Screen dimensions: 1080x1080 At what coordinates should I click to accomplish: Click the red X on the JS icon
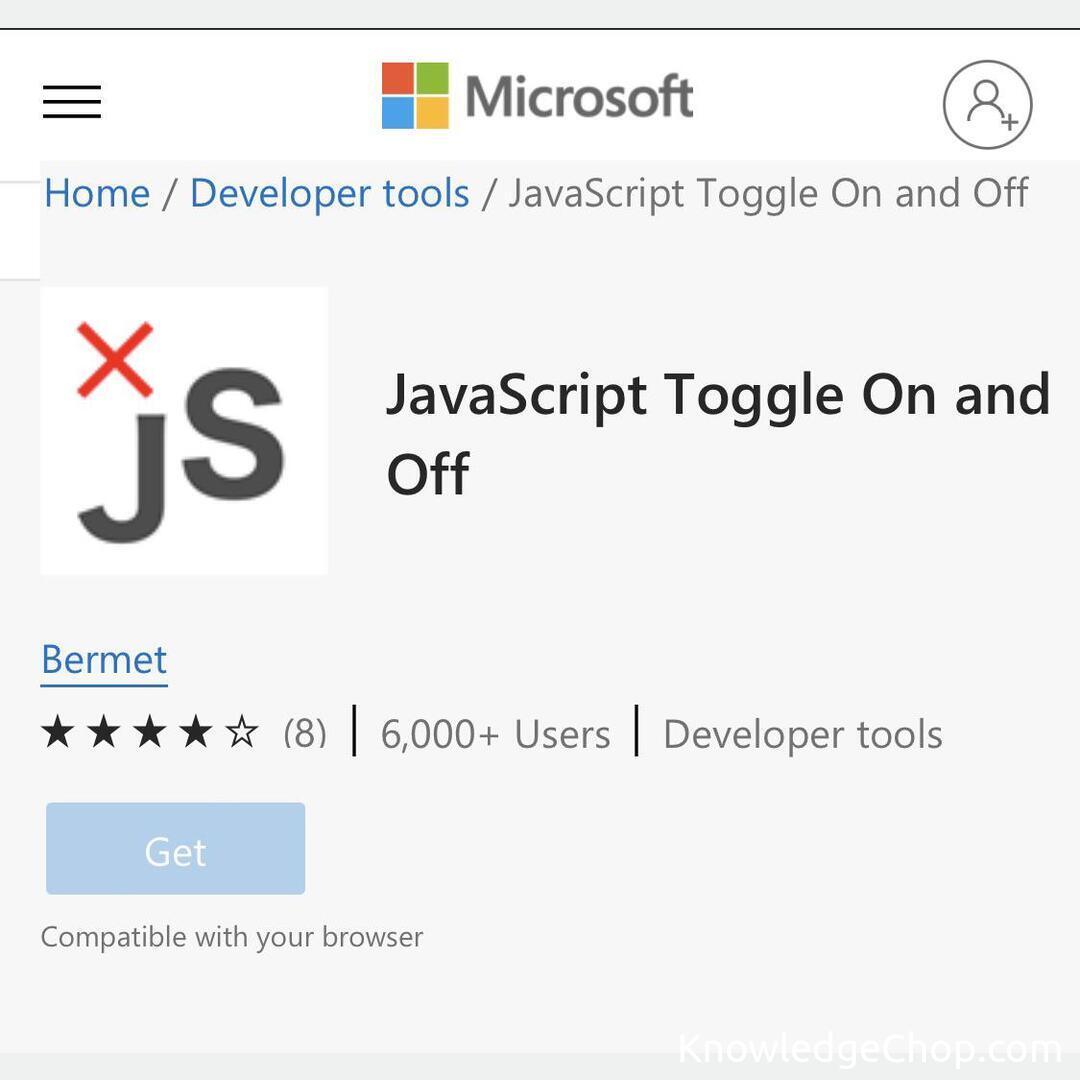pyautogui.click(x=115, y=359)
